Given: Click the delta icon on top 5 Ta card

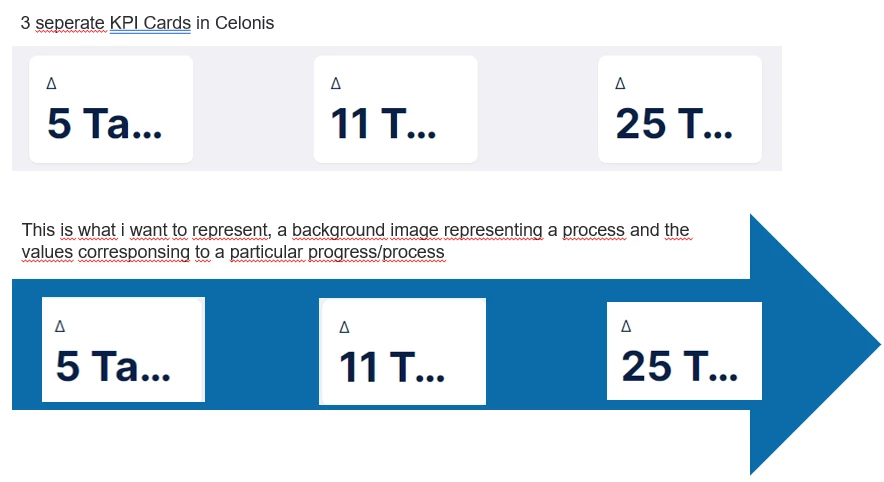Looking at the screenshot, I should point(51,84).
